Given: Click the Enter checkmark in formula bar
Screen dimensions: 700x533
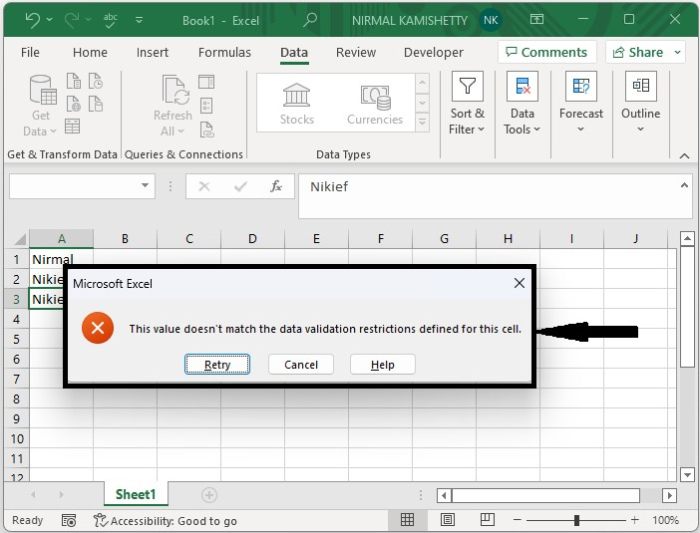Looking at the screenshot, I should pos(240,186).
